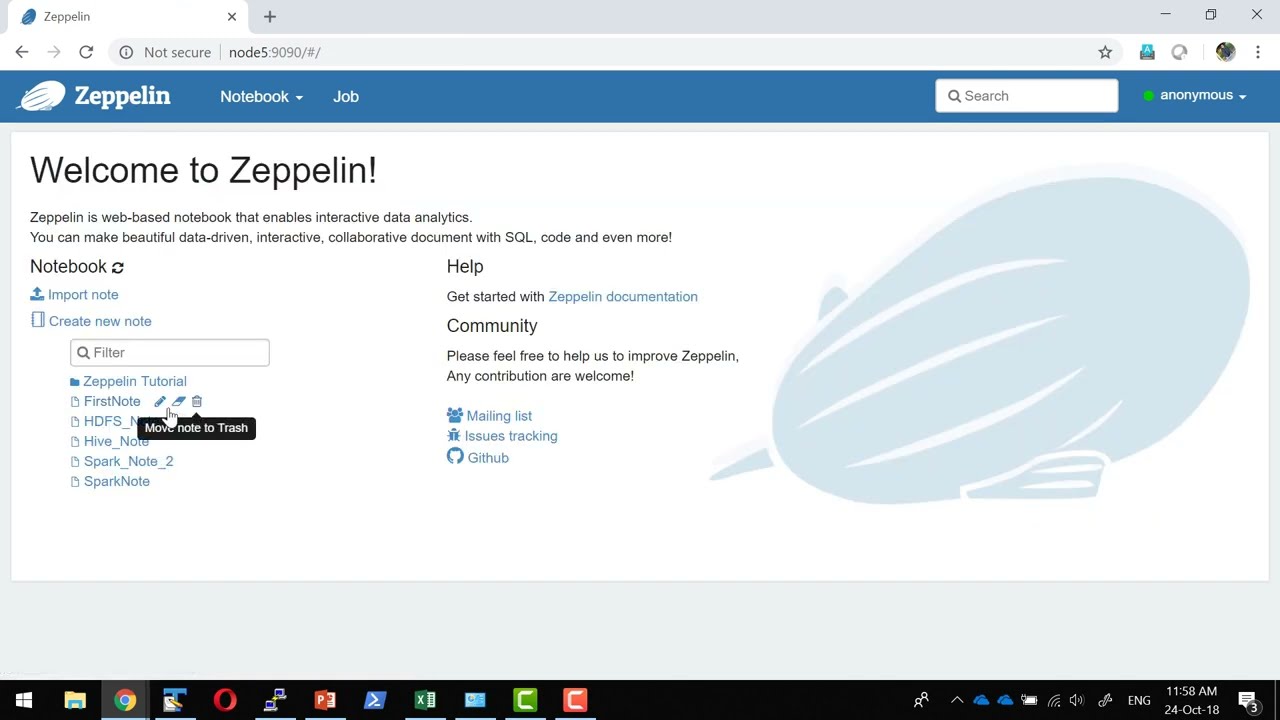The height and width of the screenshot is (720, 1280).
Task: Open the Chrome profile avatar
Action: tap(1225, 52)
